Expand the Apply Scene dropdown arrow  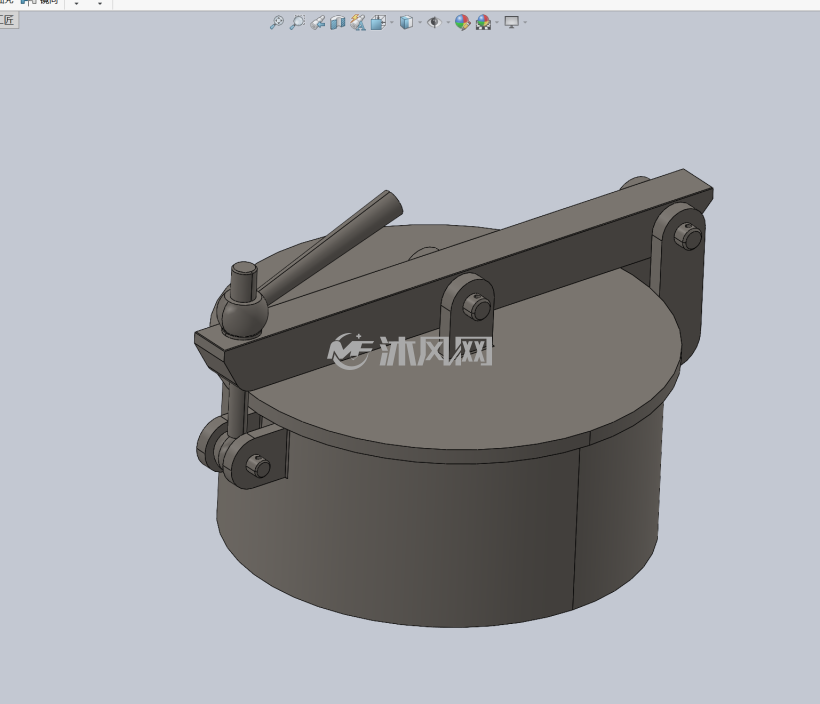497,22
